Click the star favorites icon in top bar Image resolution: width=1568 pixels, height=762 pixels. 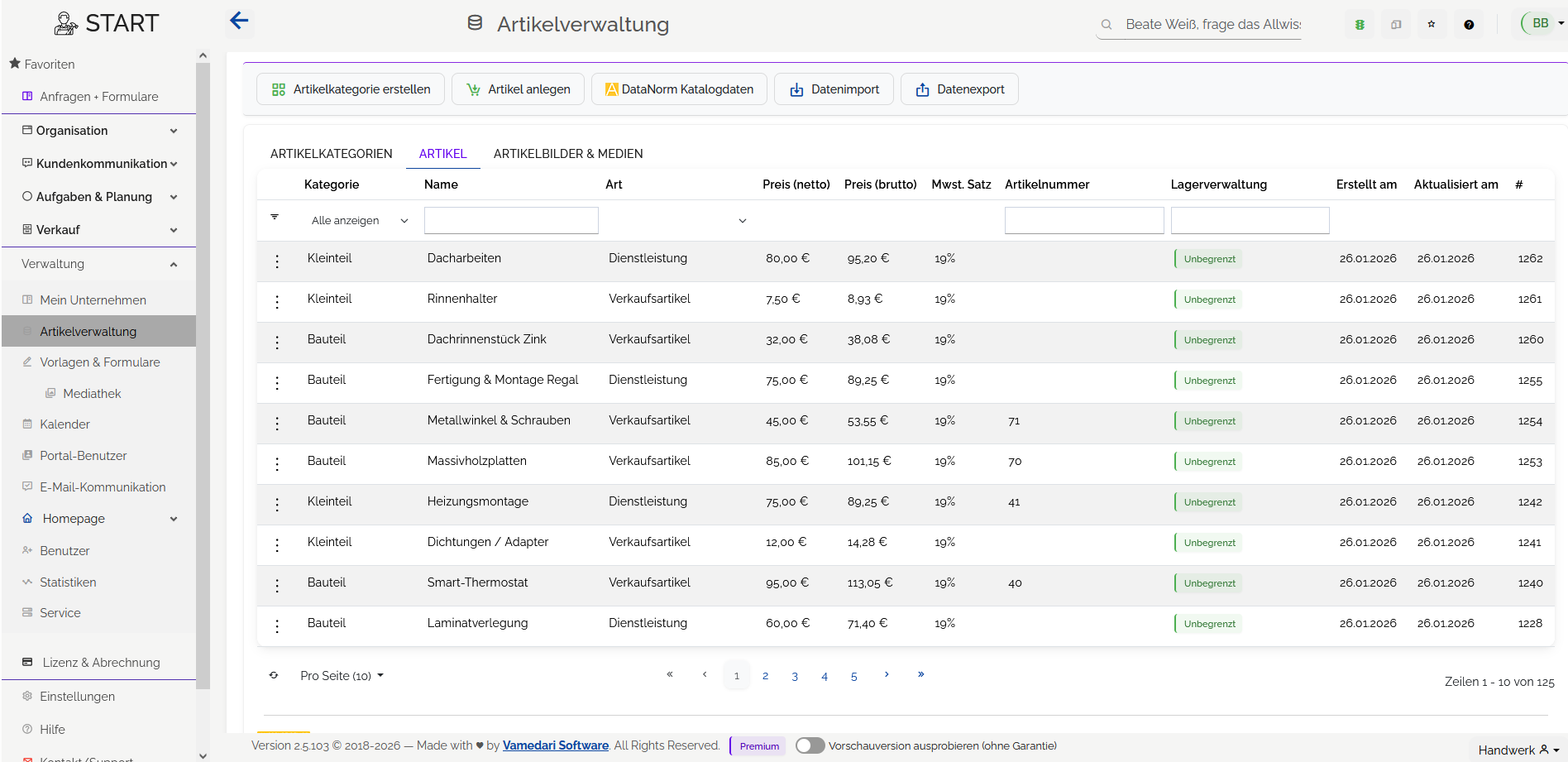click(1432, 24)
